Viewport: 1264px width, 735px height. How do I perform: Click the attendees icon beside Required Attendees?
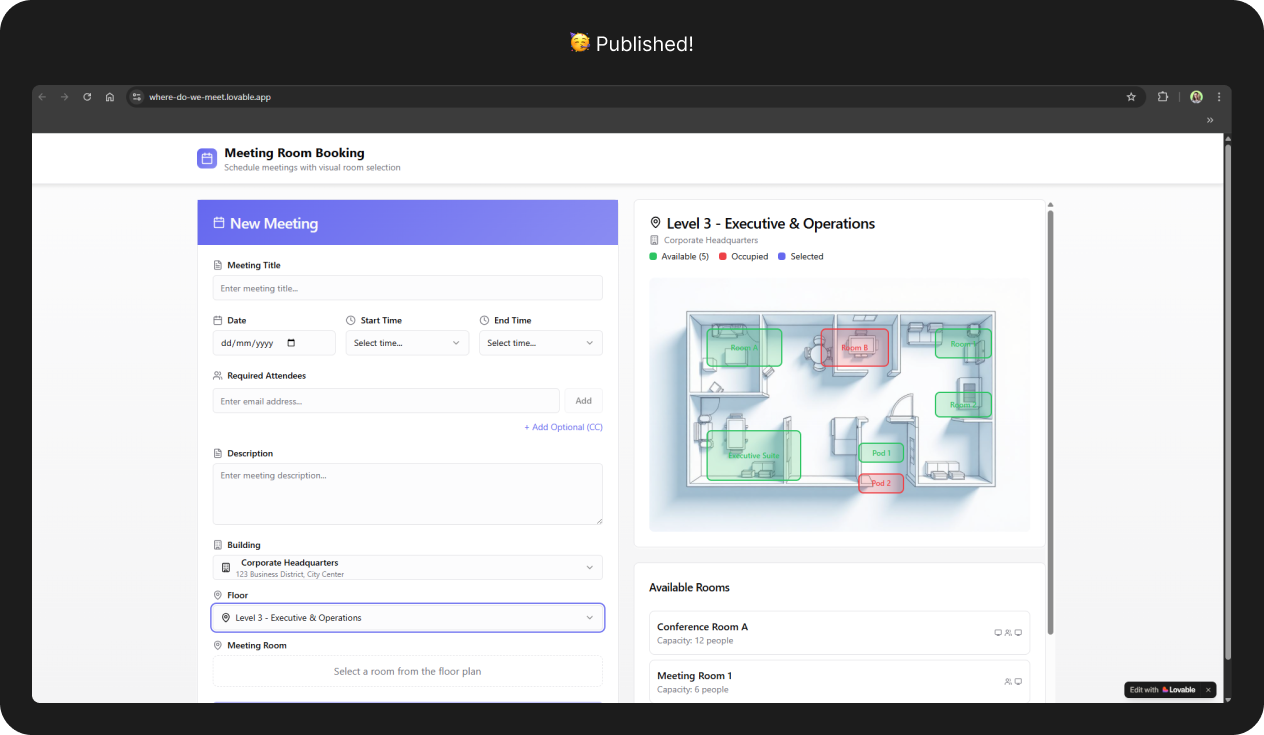(218, 375)
